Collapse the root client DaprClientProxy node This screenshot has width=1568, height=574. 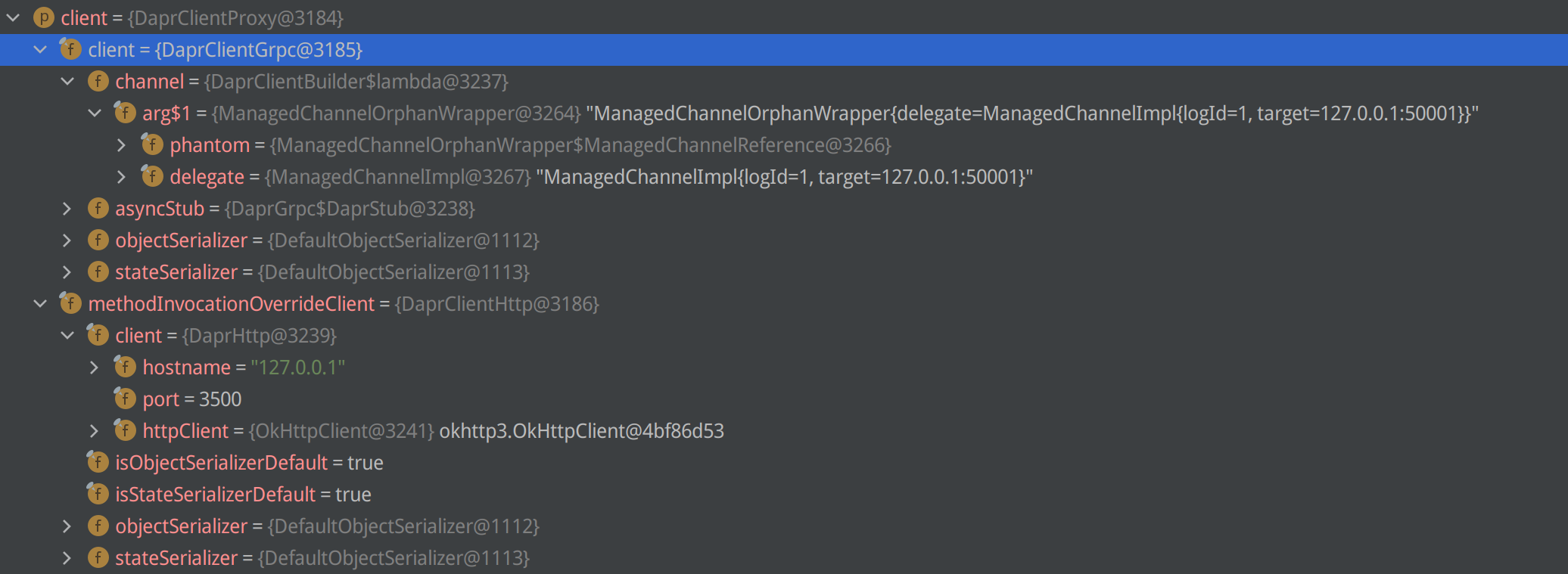pyautogui.click(x=14, y=17)
